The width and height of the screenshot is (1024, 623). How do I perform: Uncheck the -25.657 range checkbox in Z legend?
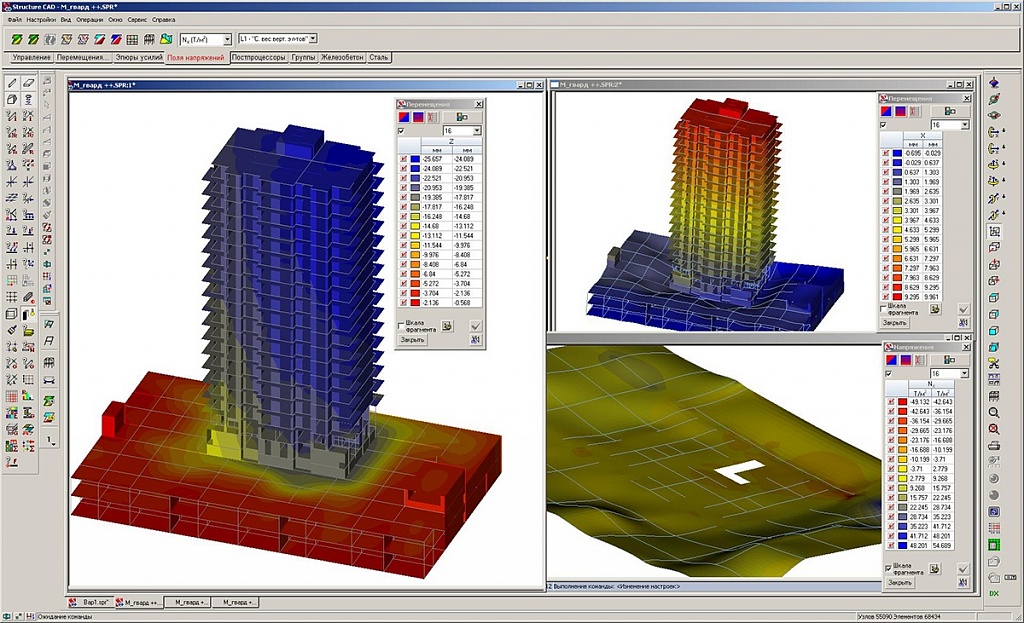[403, 159]
